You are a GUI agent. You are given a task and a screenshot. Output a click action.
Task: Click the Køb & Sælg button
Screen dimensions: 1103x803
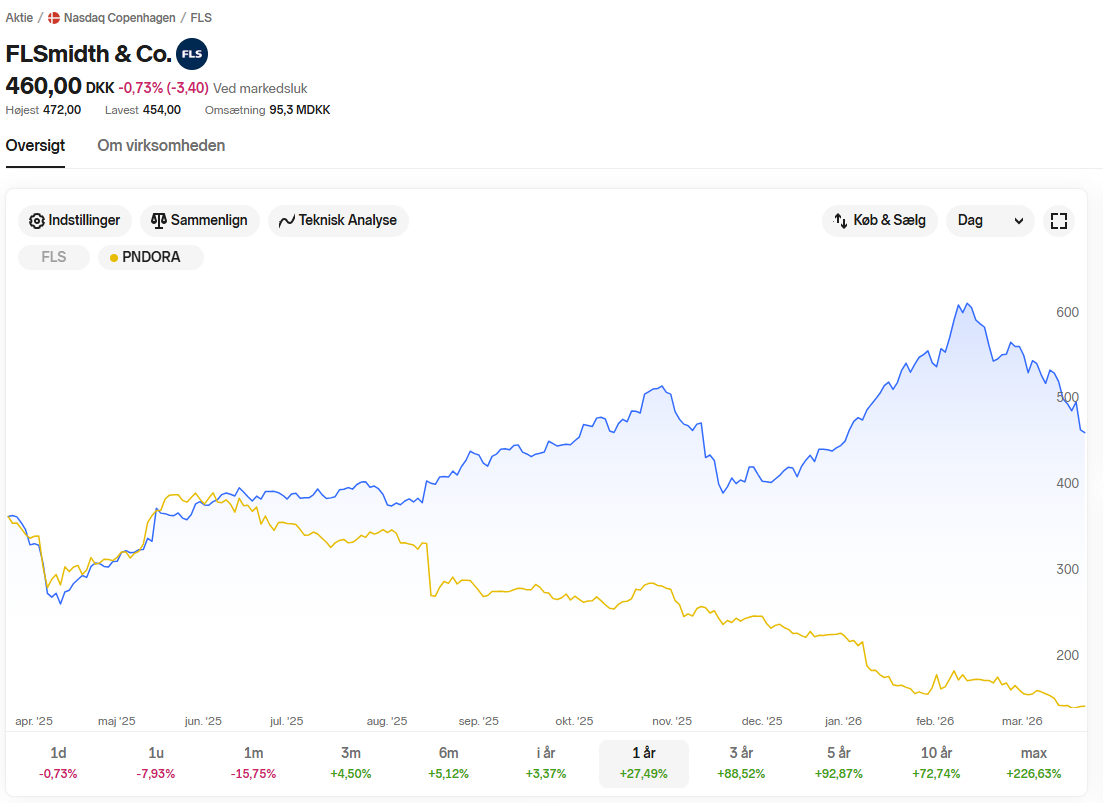[x=879, y=221]
